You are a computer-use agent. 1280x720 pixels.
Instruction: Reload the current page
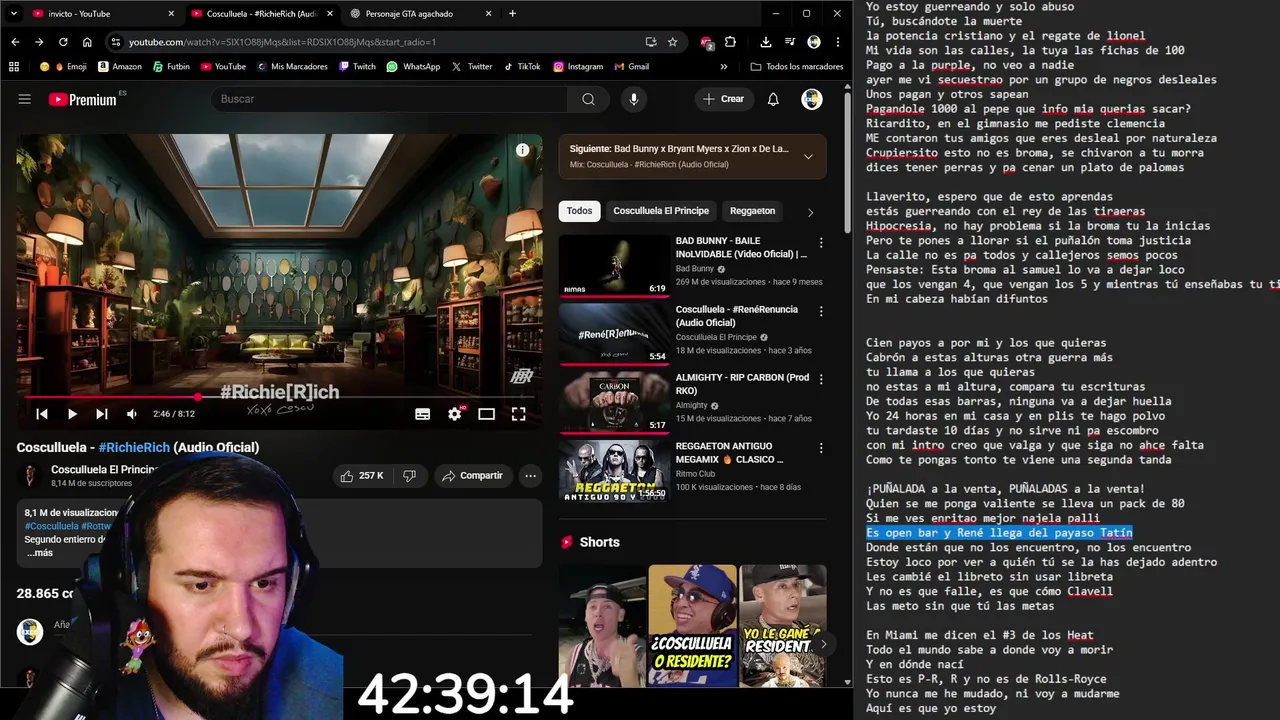pos(63,42)
